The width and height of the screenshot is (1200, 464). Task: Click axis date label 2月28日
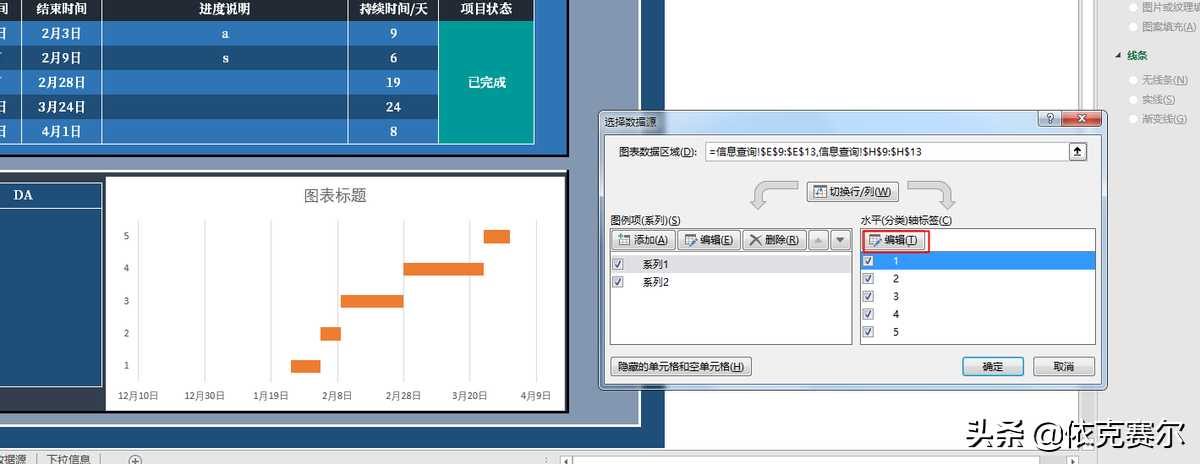click(x=405, y=396)
